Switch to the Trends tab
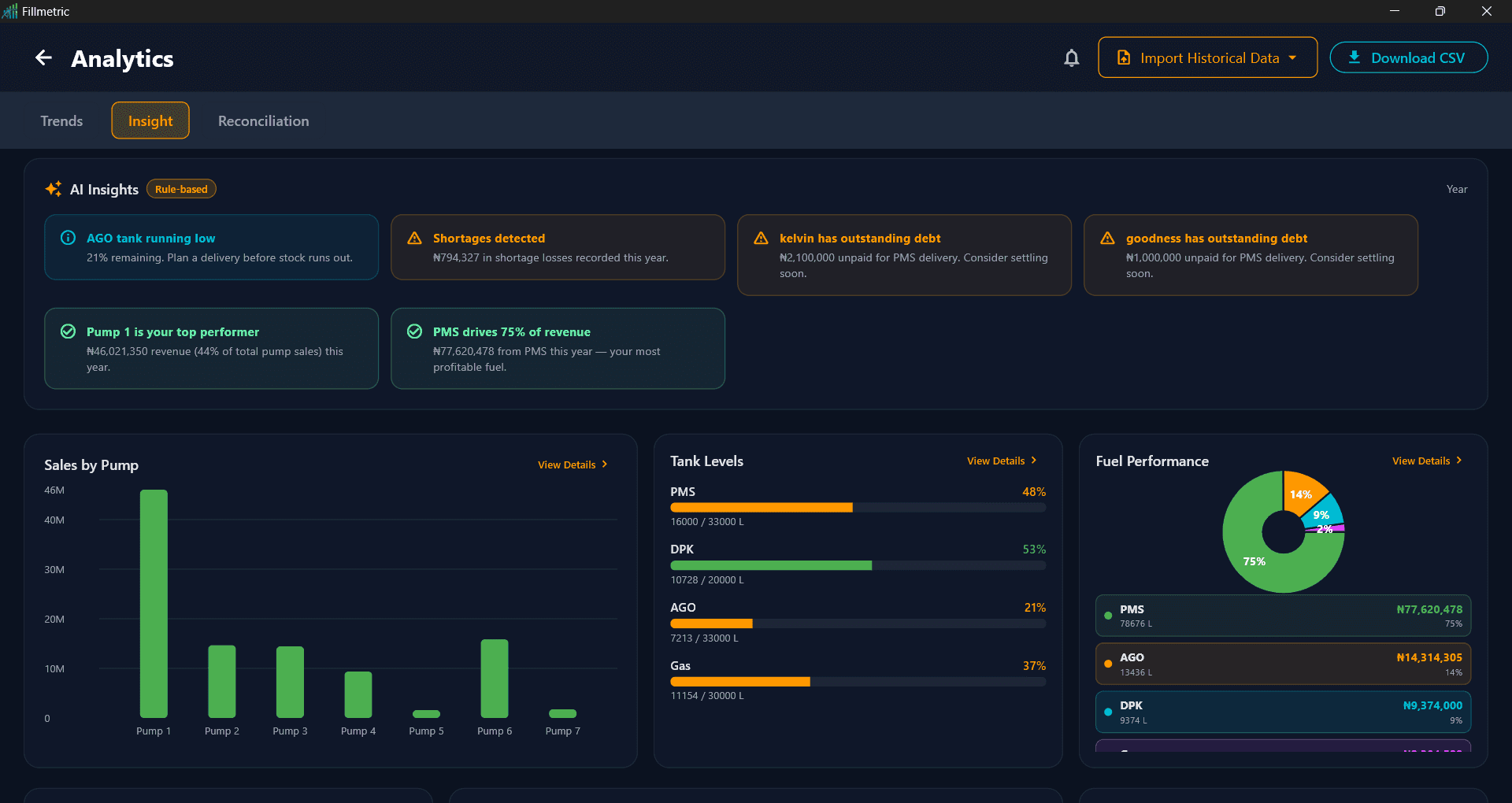The width and height of the screenshot is (1512, 803). coord(61,120)
